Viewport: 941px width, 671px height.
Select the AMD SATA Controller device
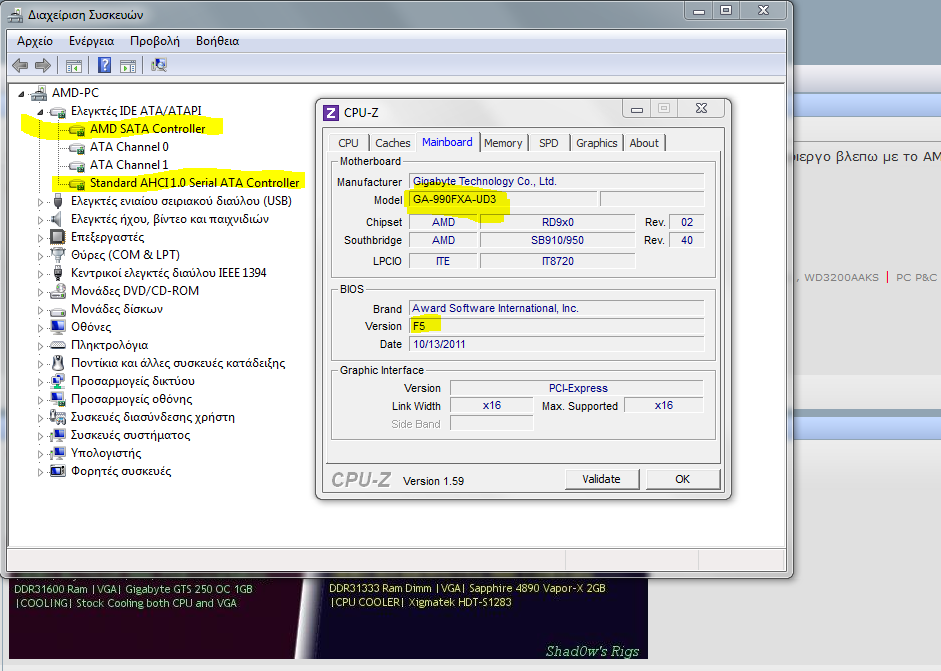click(147, 129)
